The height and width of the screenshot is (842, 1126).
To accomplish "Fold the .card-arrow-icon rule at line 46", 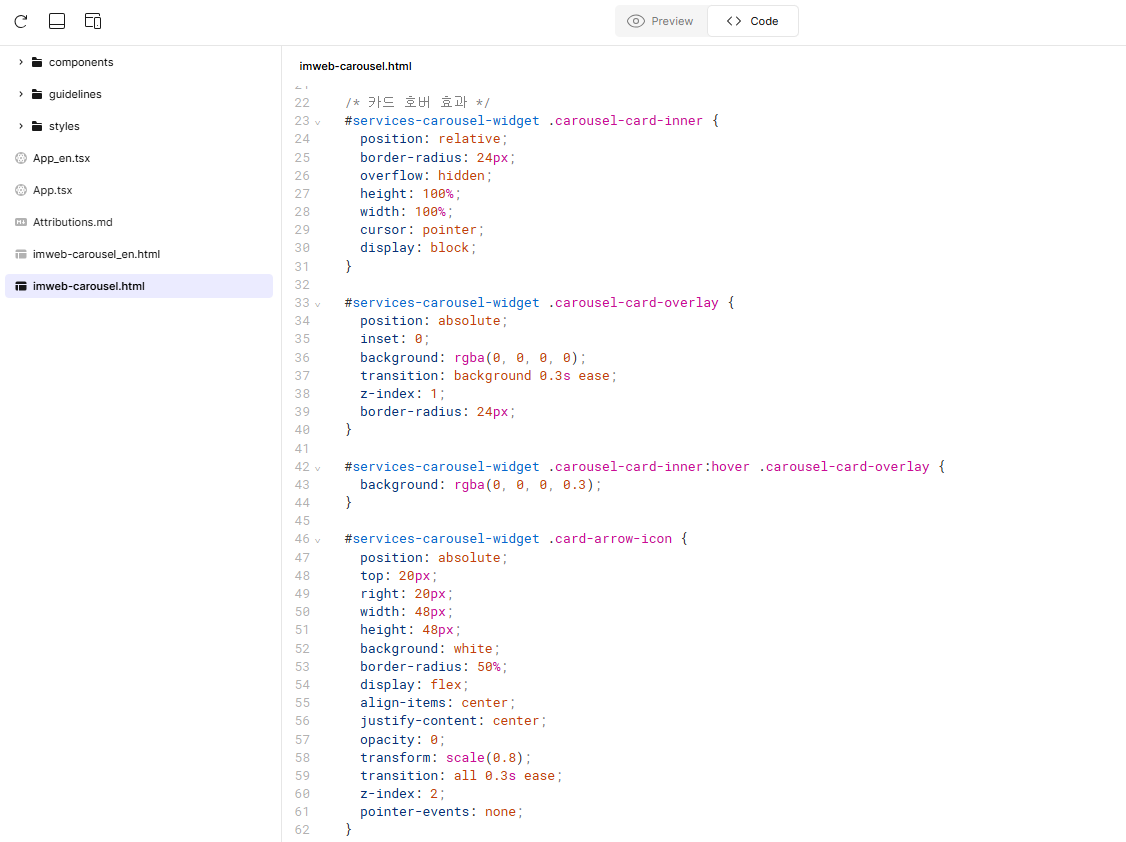I will (x=318, y=540).
